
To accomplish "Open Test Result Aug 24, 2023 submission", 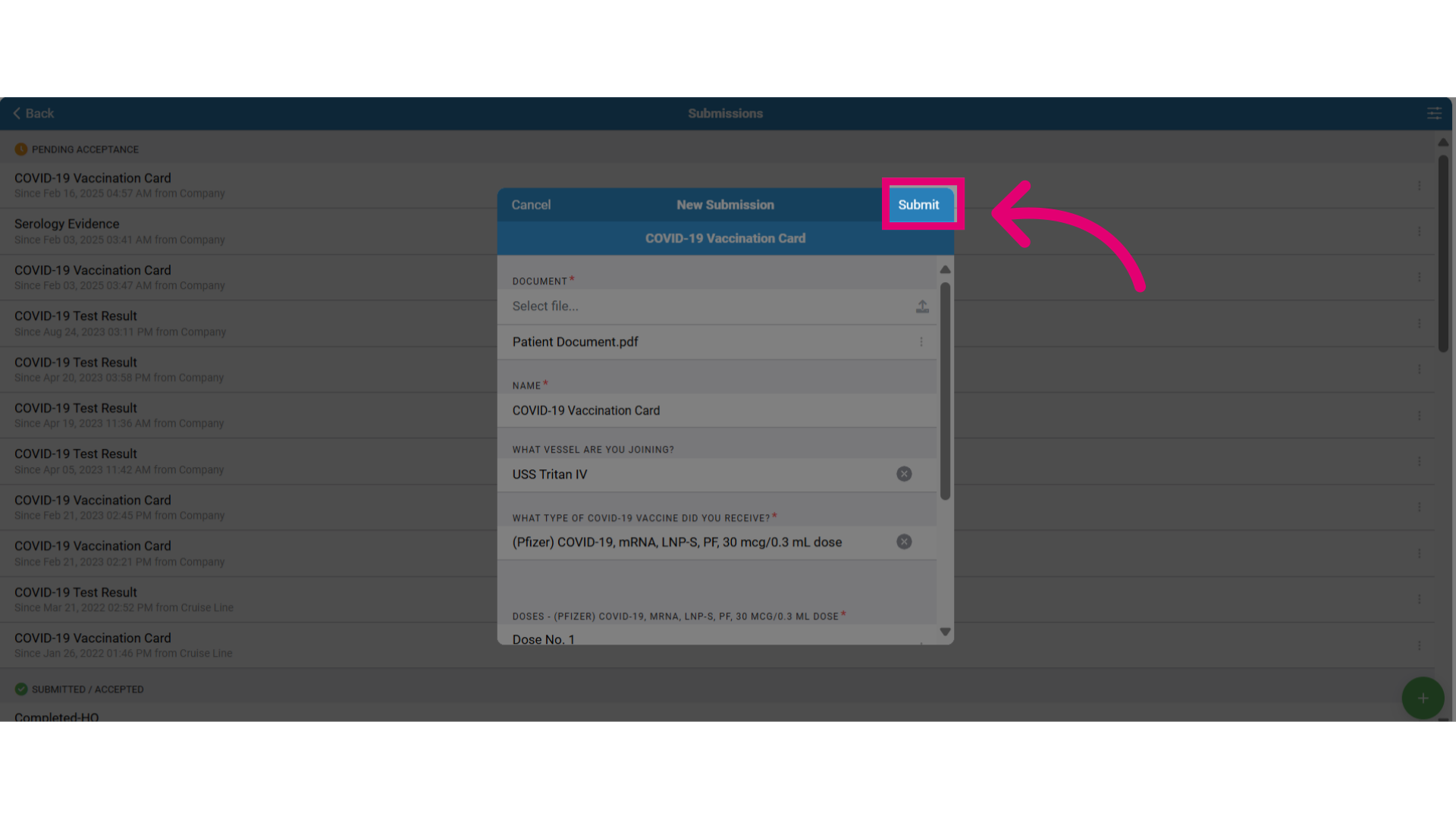I will pyautogui.click(x=717, y=324).
